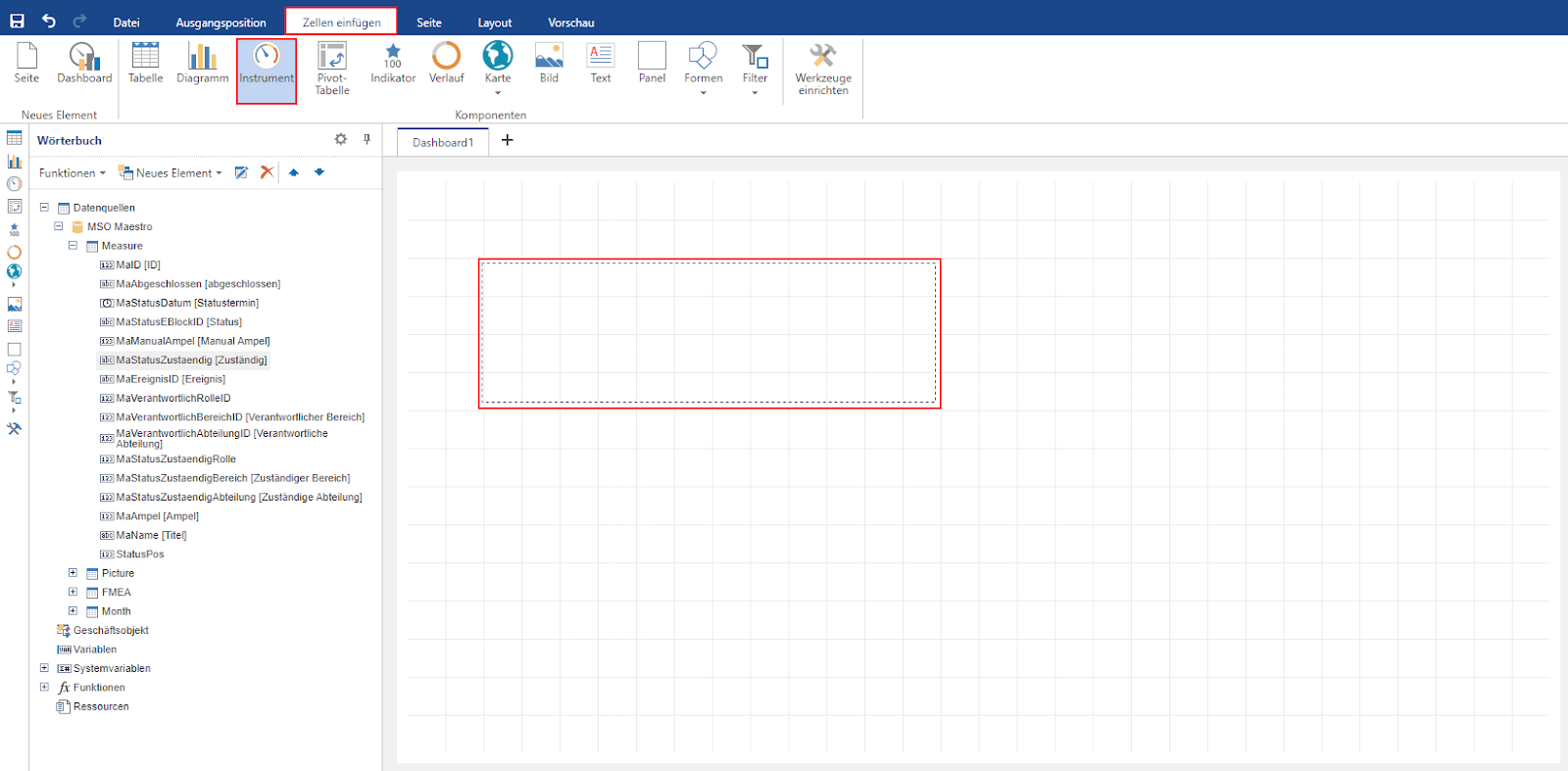This screenshot has height=771, width=1568.
Task: Select MaName [Titel] field
Action: (x=143, y=535)
